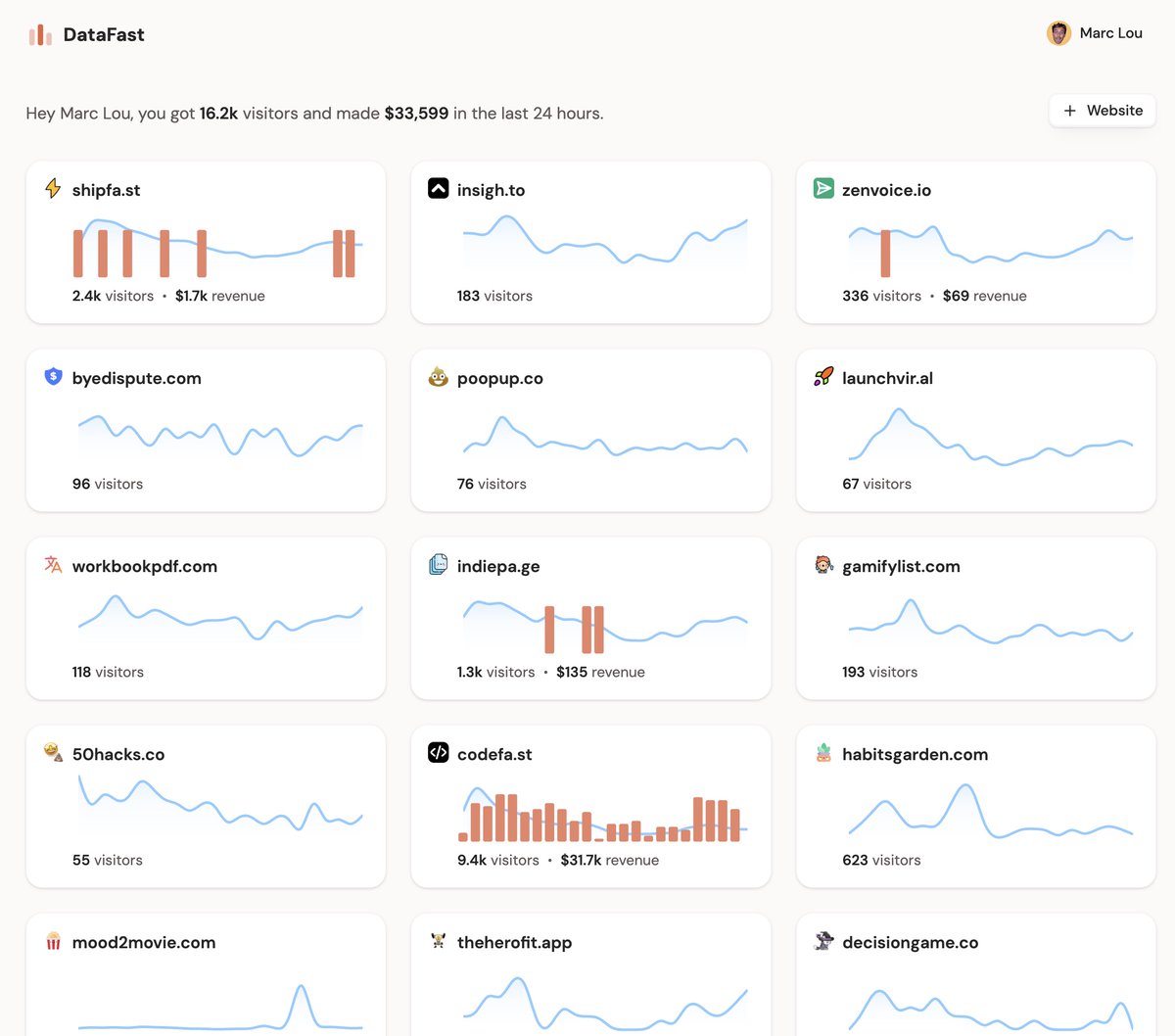Open the poopup.co site title
The height and width of the screenshot is (1036, 1175).
coord(499,378)
